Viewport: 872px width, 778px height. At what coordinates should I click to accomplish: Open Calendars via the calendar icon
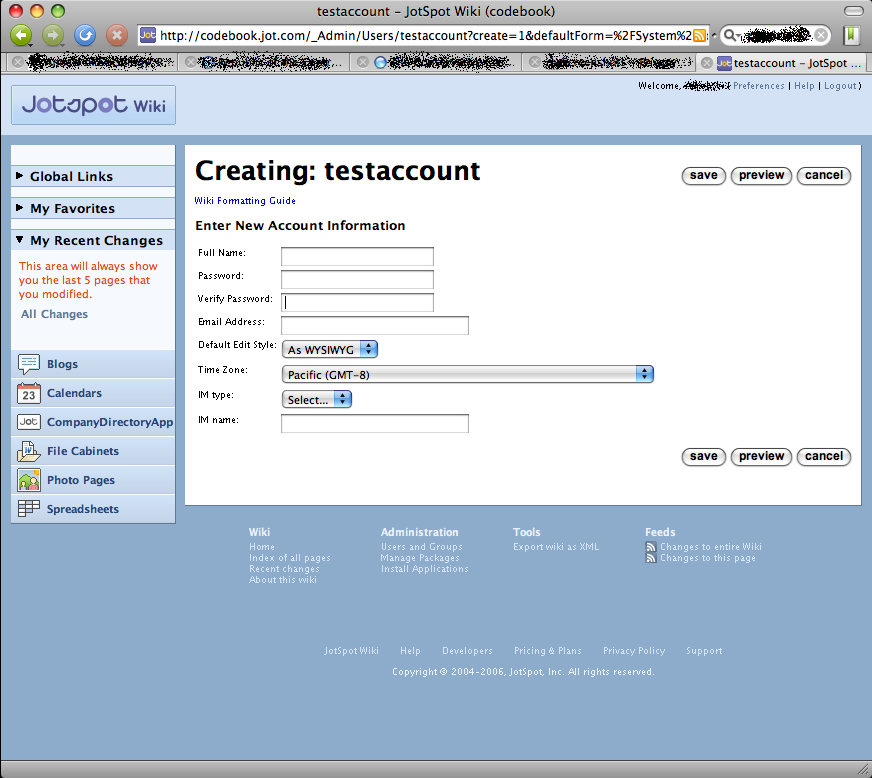point(28,393)
